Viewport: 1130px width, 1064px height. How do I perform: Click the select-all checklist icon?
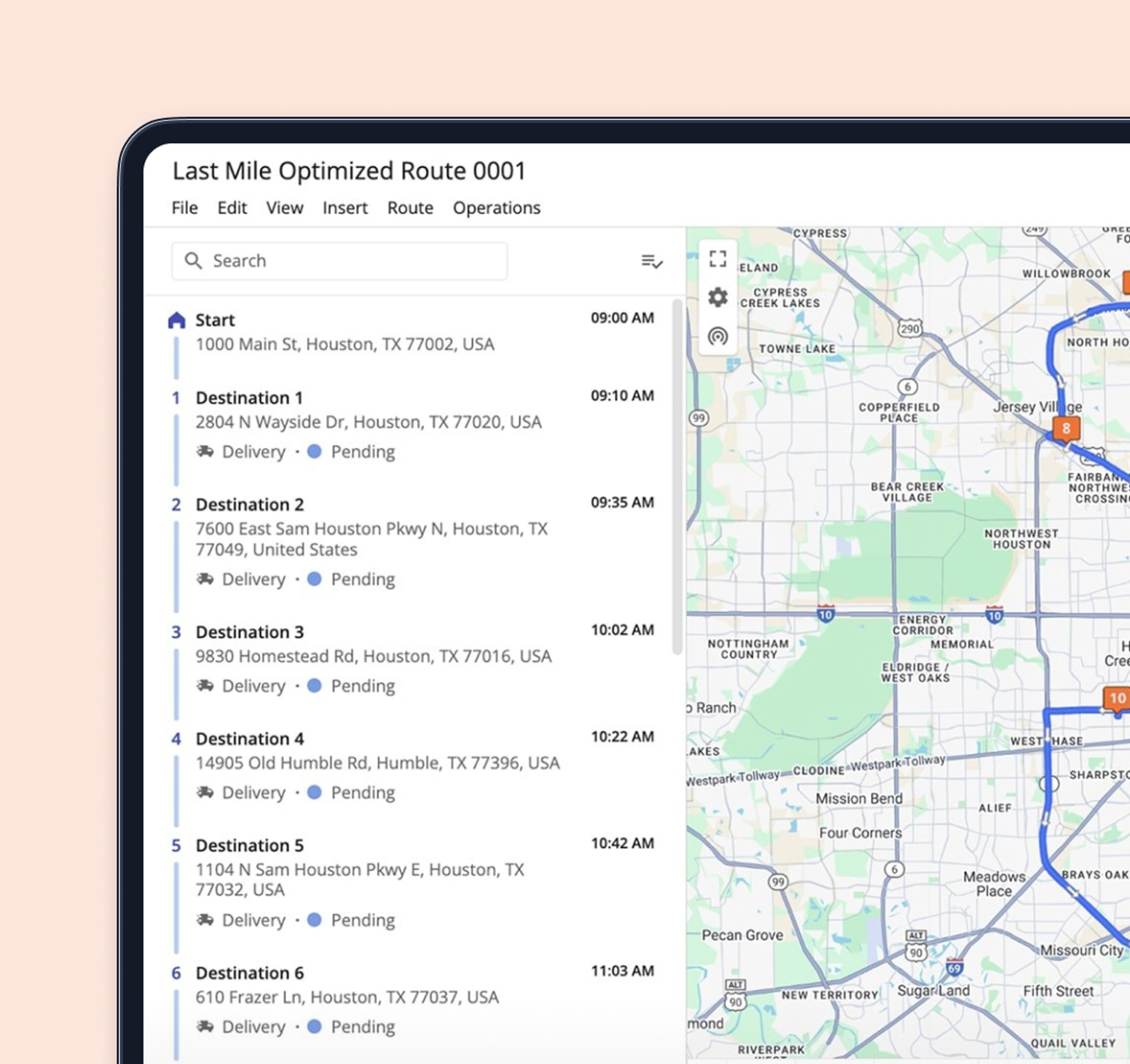coord(652,261)
